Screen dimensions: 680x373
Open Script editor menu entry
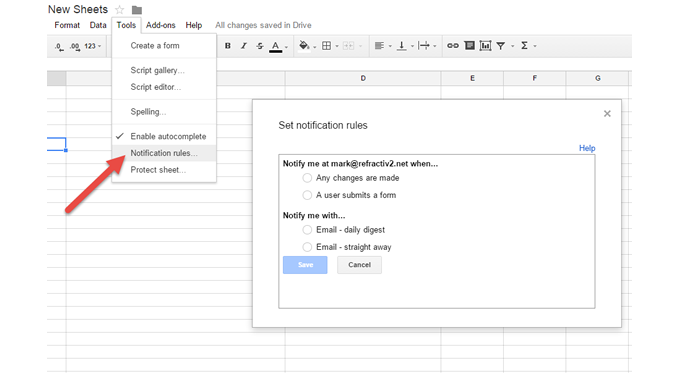click(x=164, y=87)
